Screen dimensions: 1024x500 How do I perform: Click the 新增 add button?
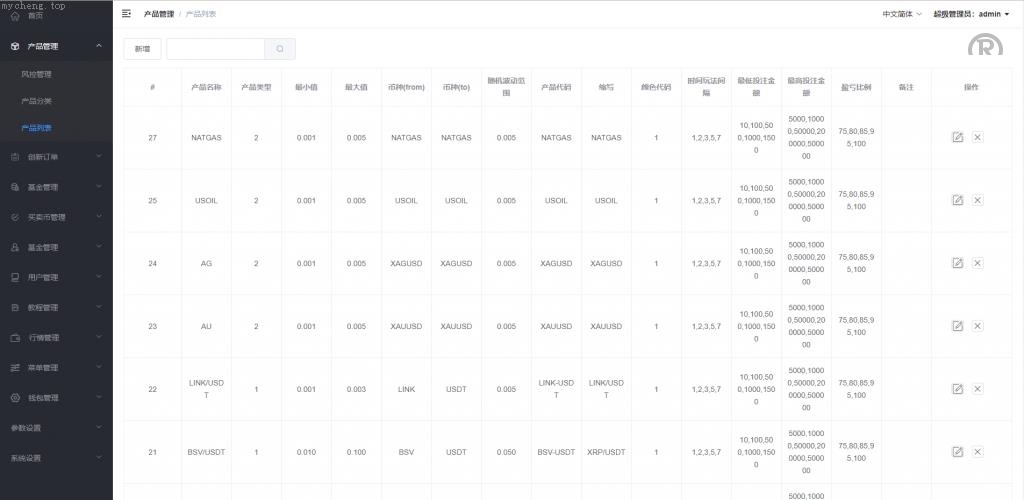point(142,49)
